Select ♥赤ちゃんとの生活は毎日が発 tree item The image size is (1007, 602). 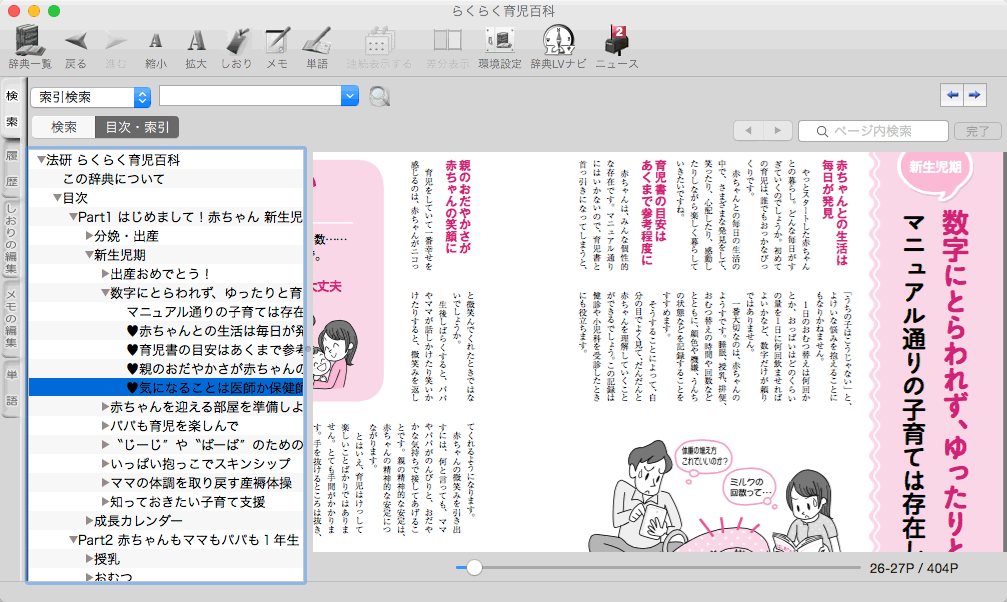point(215,331)
